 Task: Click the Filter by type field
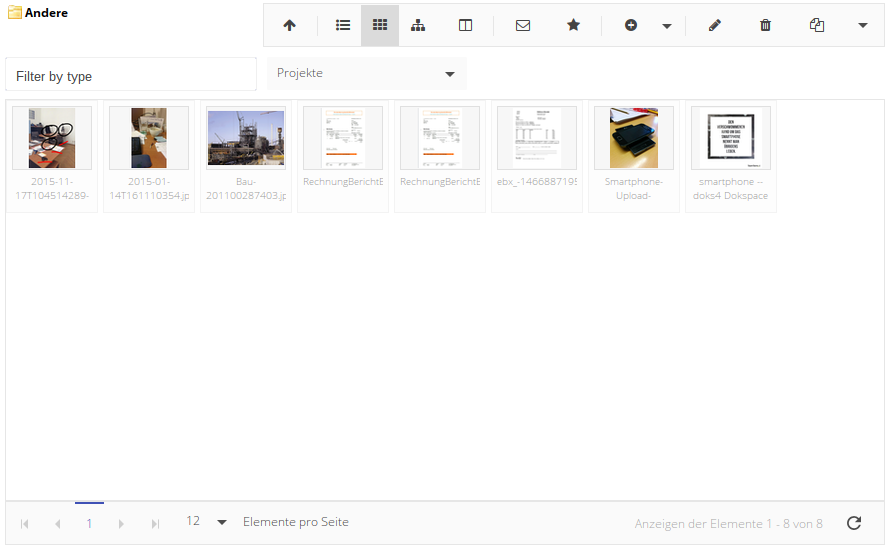pyautogui.click(x=131, y=76)
